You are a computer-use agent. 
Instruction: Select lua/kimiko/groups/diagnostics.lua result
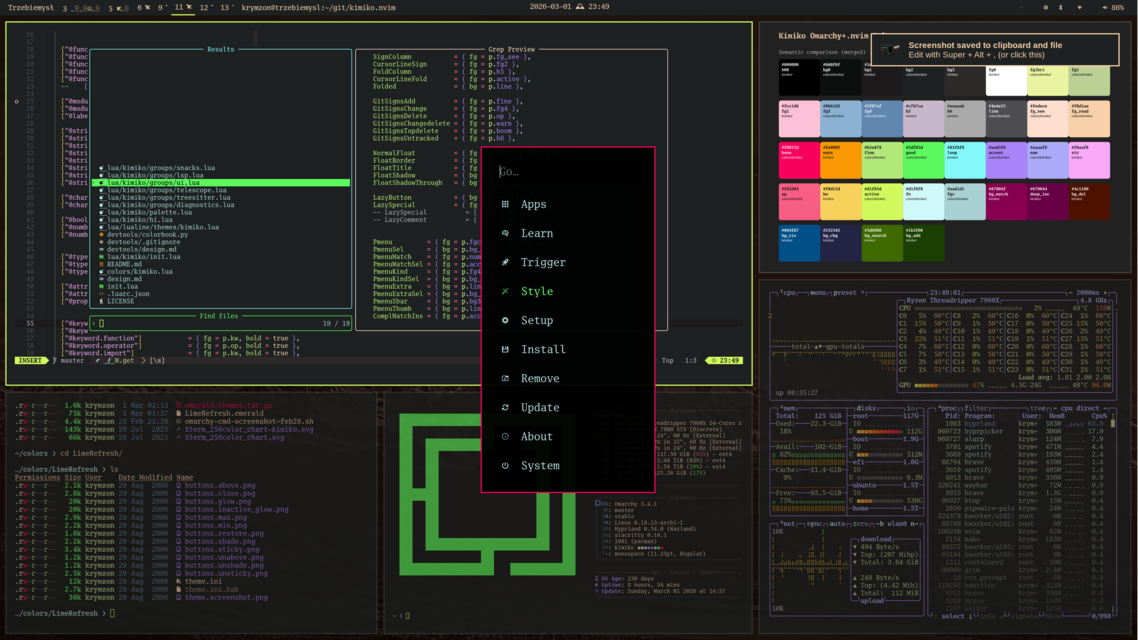(171, 205)
